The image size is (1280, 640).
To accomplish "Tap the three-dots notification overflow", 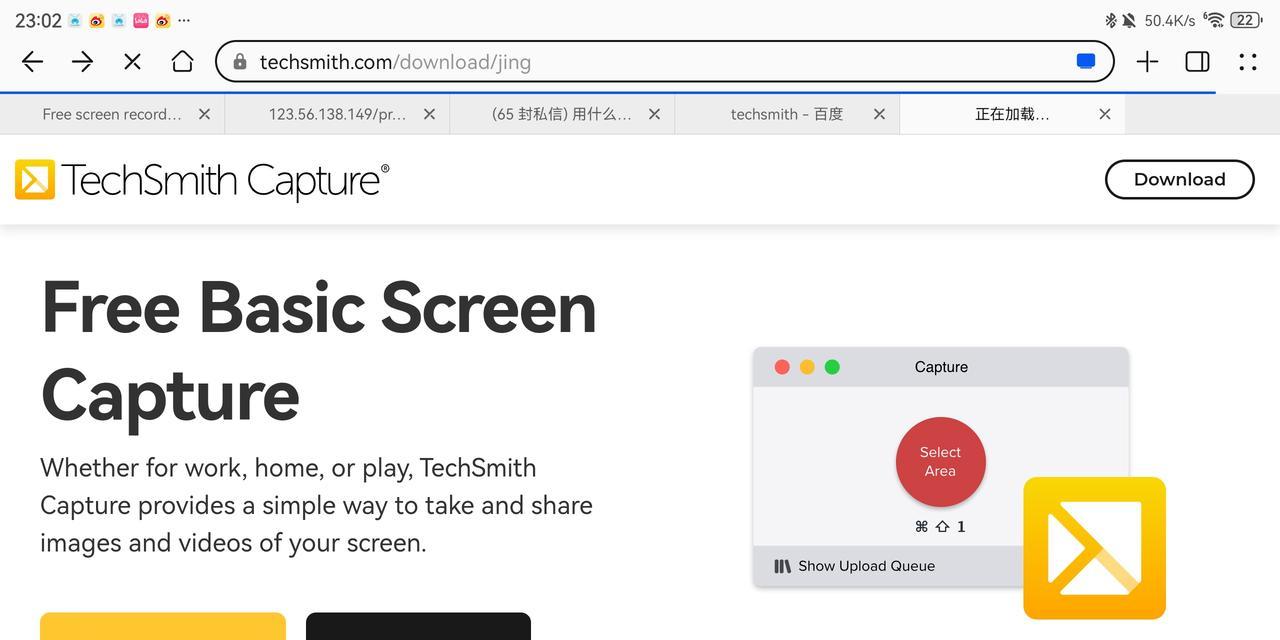I will click(x=183, y=20).
